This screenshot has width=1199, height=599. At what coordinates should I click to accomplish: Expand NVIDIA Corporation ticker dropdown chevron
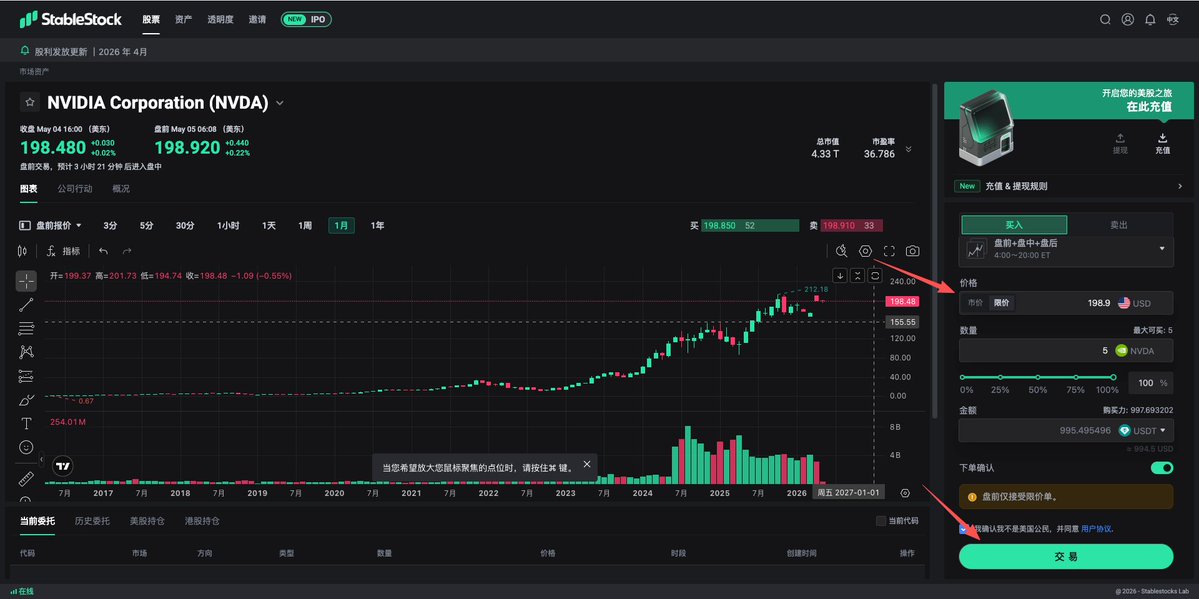click(x=280, y=103)
